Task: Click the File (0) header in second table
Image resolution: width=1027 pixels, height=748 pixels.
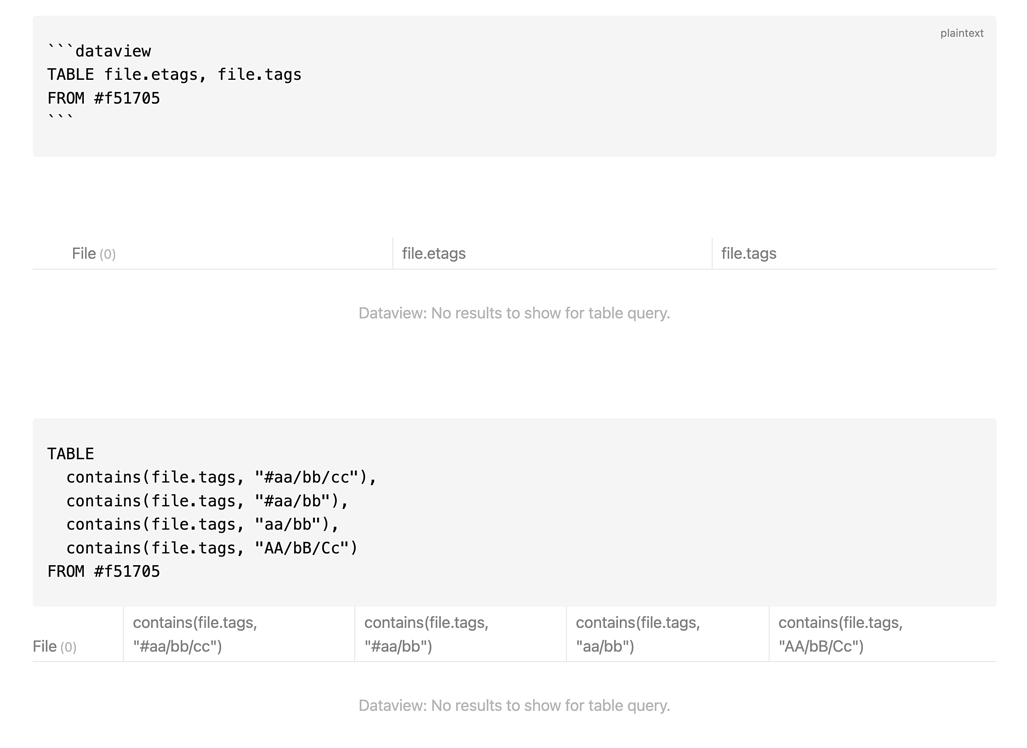Action: [55, 646]
